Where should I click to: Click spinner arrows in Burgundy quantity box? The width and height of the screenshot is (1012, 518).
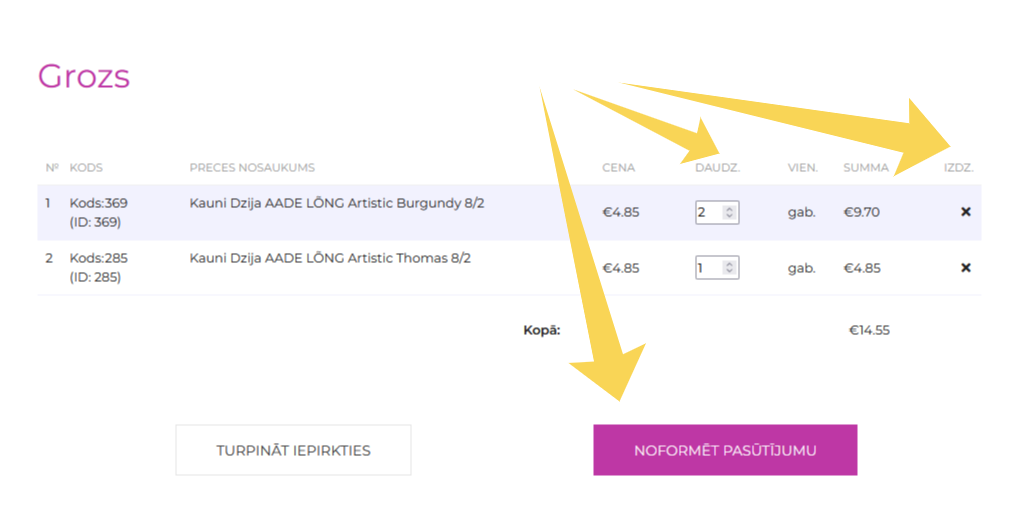click(730, 212)
